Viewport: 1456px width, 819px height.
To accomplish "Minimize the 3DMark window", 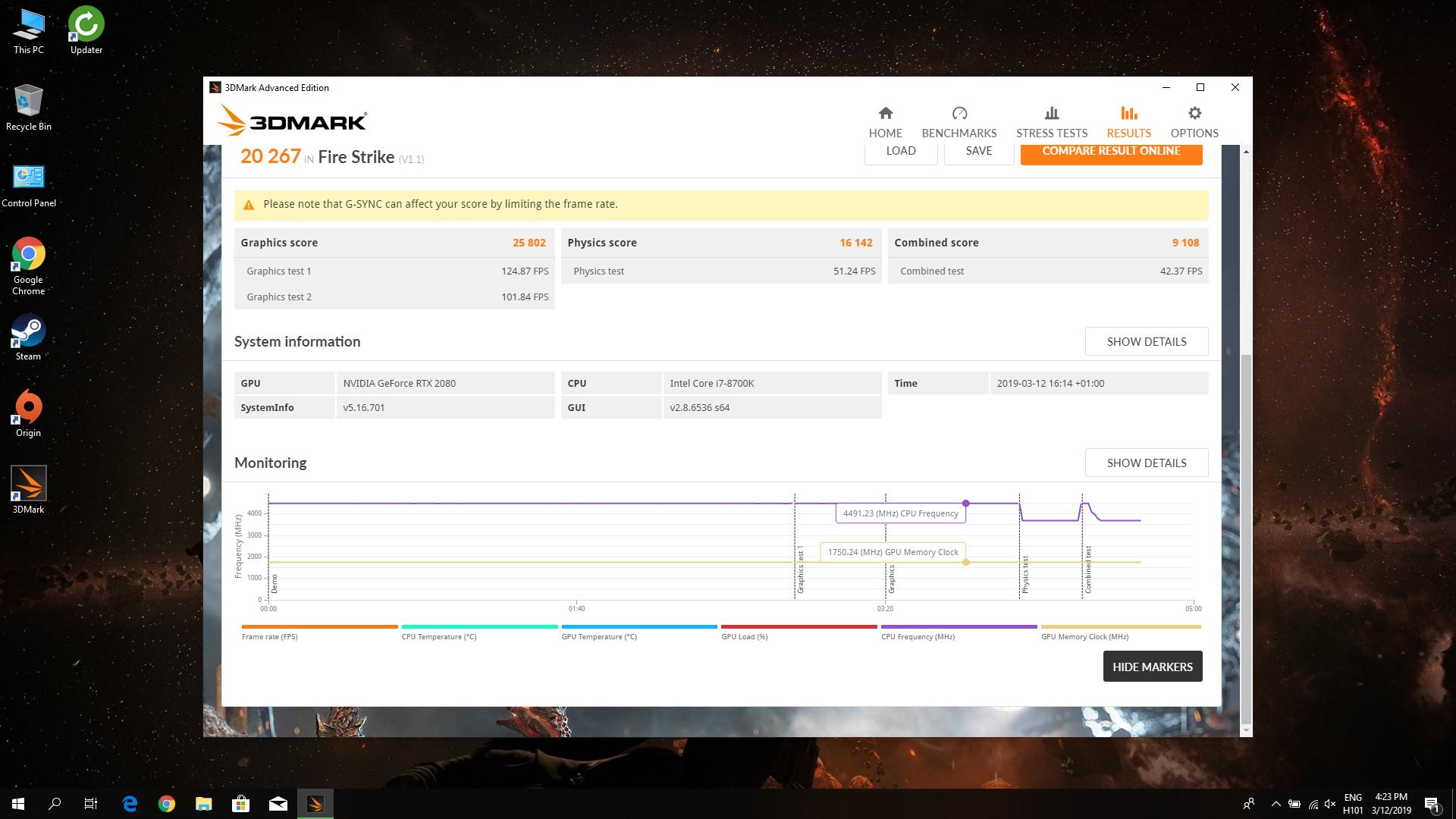I will tap(1166, 87).
